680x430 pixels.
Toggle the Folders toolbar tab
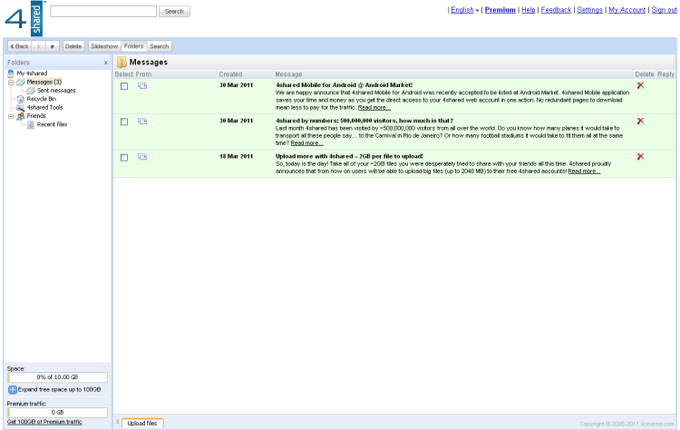[x=133, y=46]
